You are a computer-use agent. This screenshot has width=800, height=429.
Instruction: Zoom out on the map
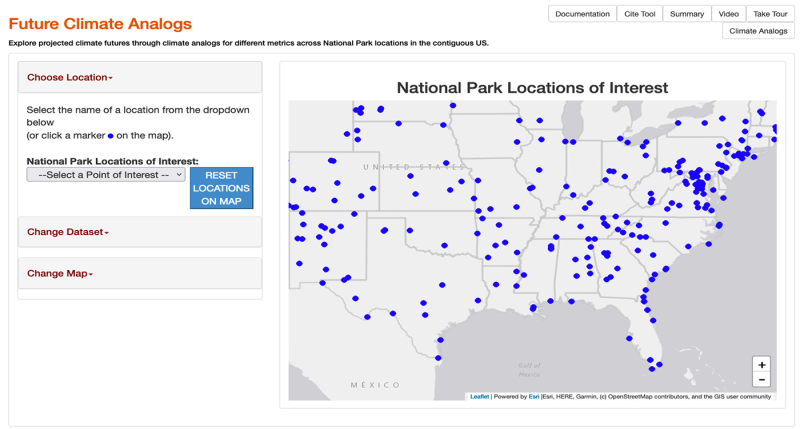pos(762,380)
